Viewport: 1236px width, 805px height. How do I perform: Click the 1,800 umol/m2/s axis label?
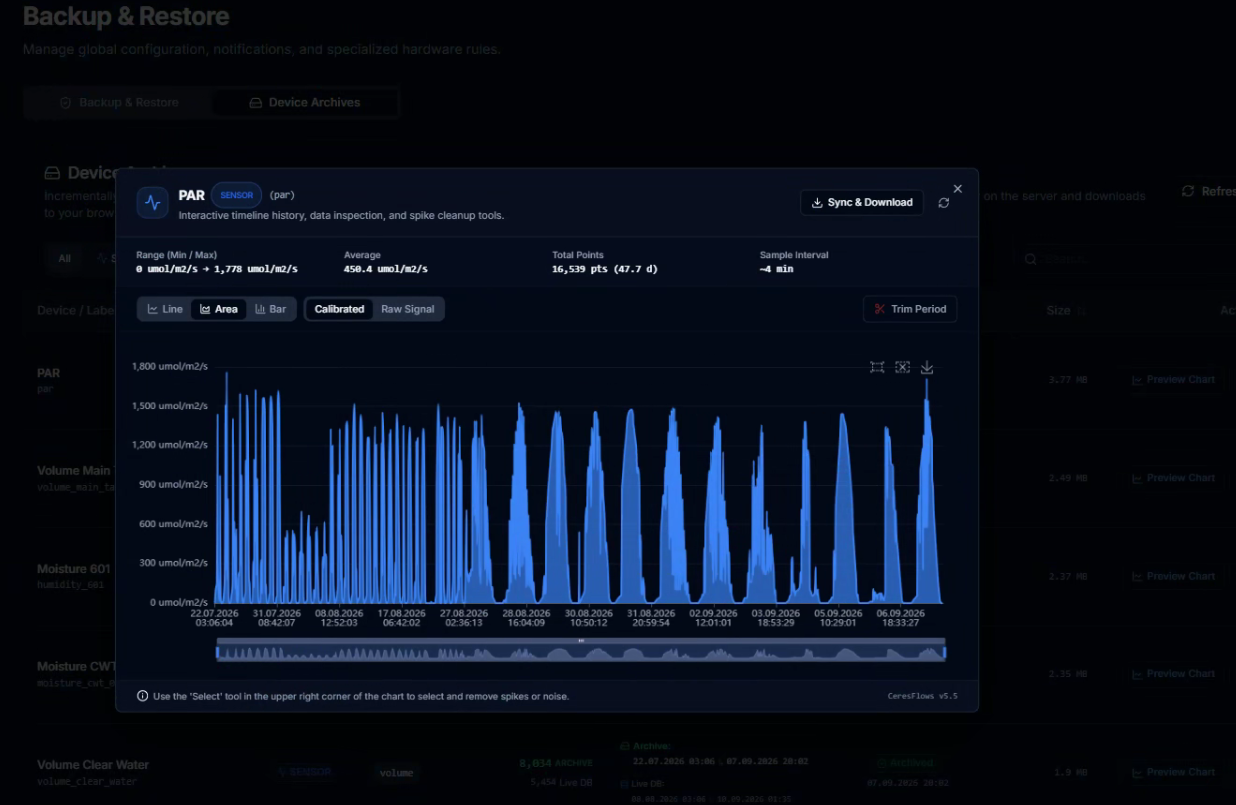tap(170, 366)
